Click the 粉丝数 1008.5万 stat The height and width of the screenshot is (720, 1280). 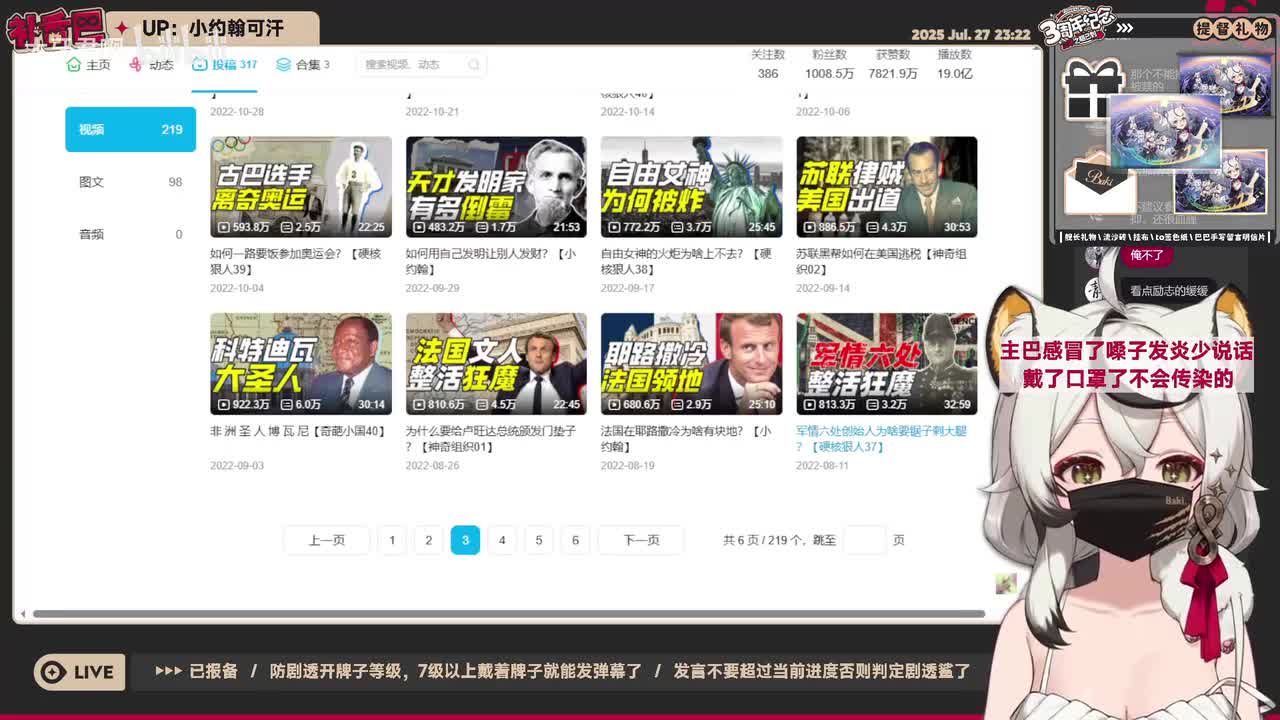[829, 64]
